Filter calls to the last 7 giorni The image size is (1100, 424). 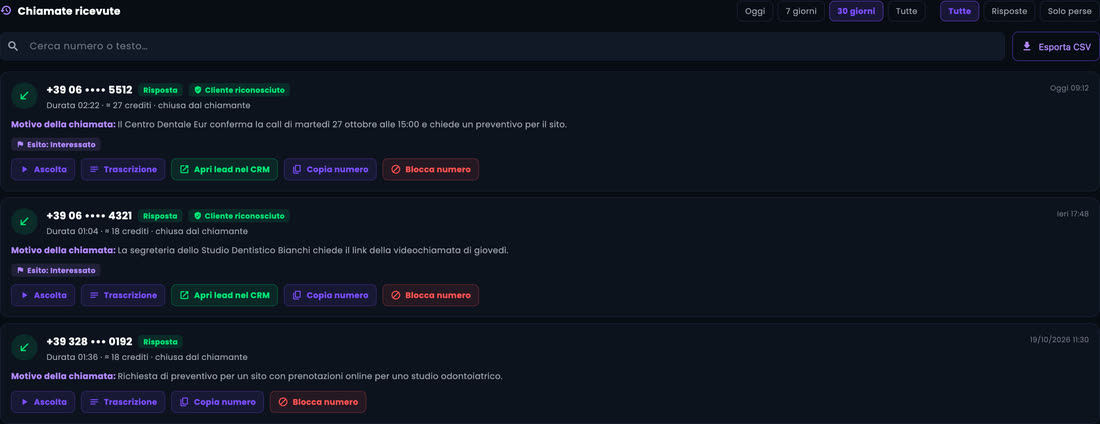coord(800,11)
